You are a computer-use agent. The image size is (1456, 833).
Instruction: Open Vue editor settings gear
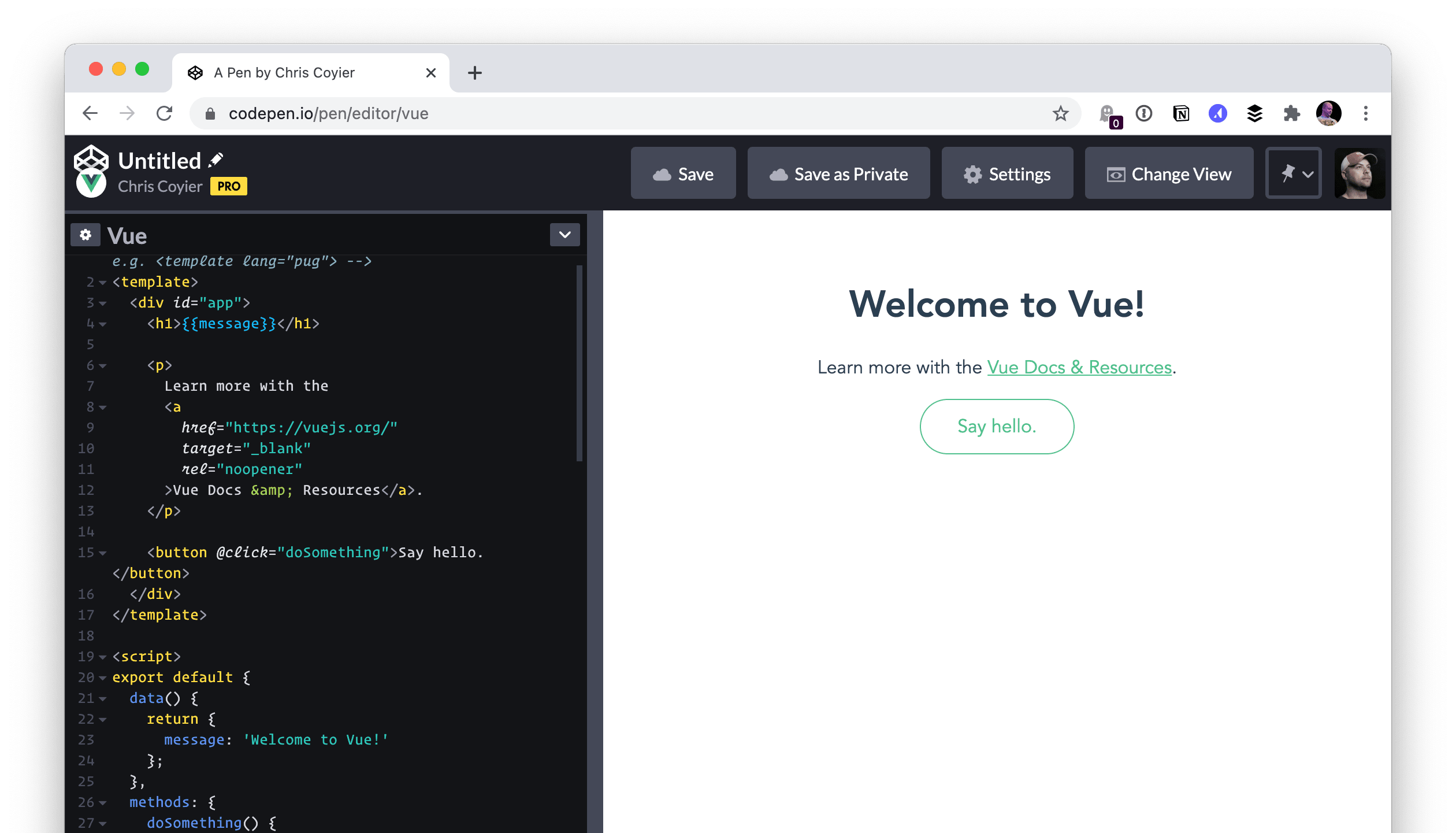86,235
